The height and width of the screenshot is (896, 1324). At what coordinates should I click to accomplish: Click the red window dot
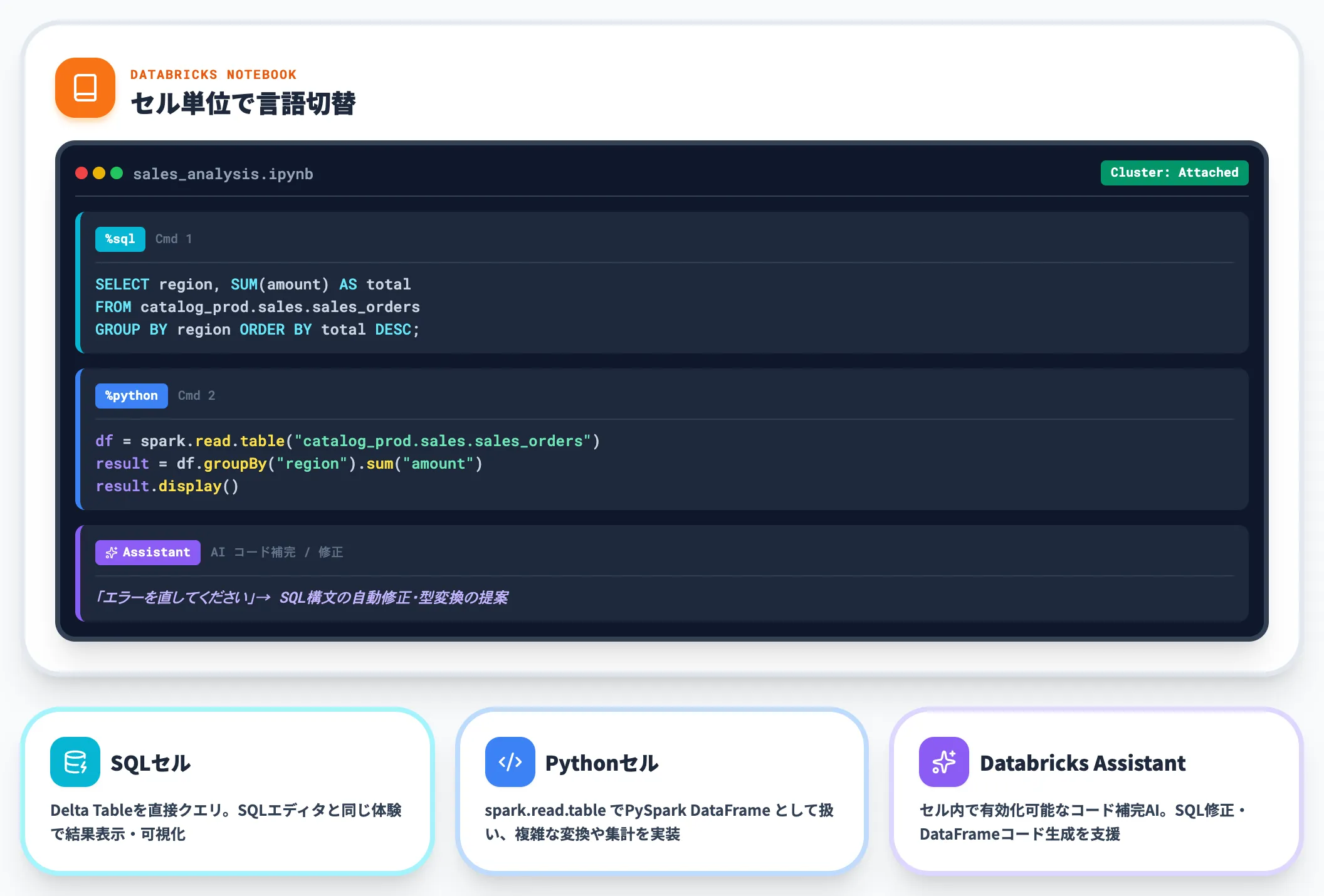point(81,173)
